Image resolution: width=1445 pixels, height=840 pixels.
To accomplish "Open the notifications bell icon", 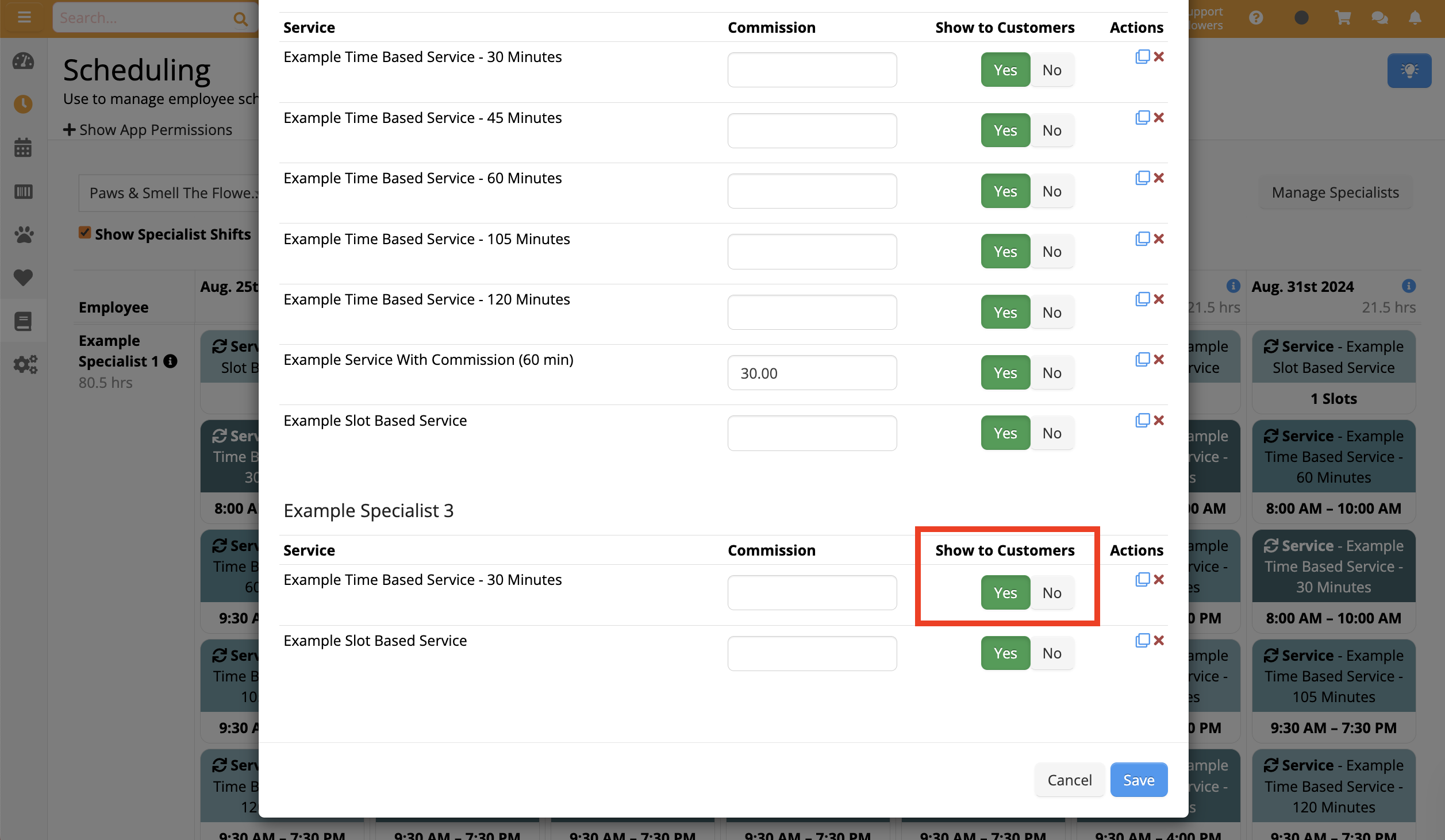I will click(x=1415, y=18).
